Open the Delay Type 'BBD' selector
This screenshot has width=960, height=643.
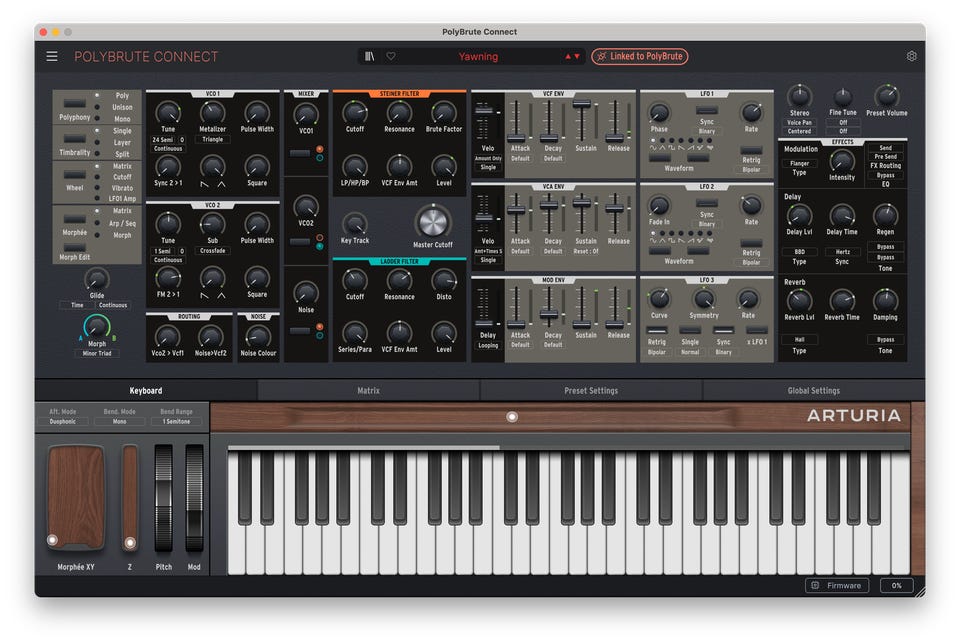pyautogui.click(x=799, y=252)
